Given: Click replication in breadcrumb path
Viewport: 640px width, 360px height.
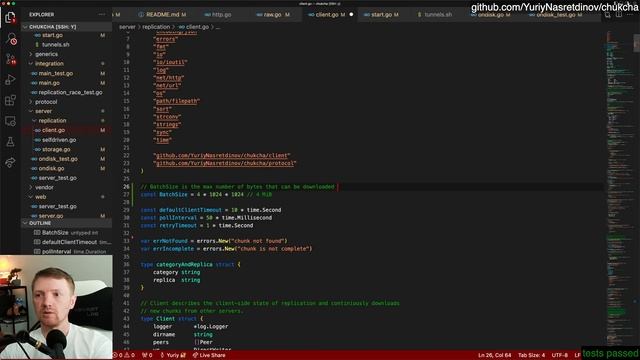Looking at the screenshot, I should (x=156, y=27).
